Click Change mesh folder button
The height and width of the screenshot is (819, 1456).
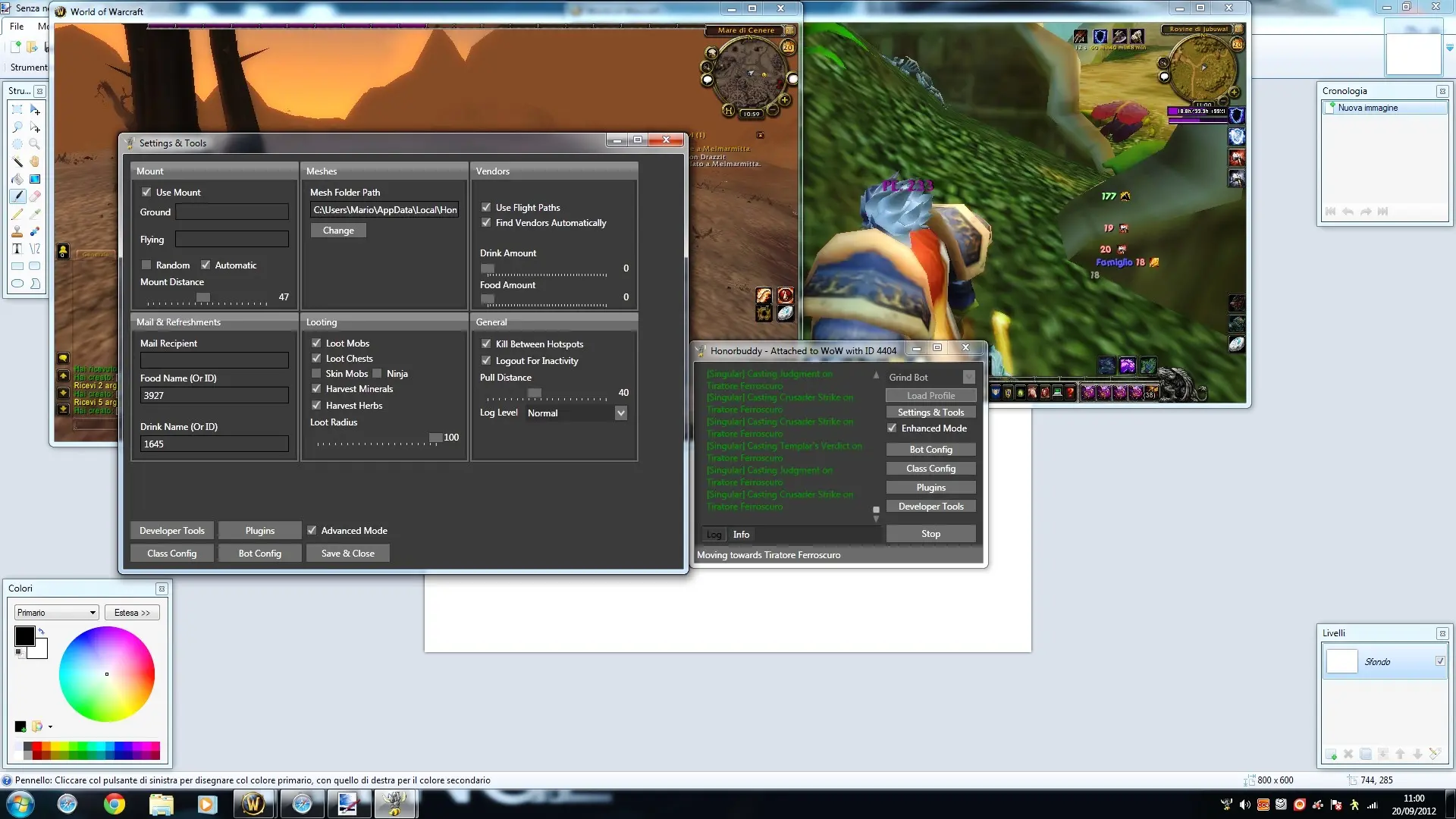click(338, 231)
